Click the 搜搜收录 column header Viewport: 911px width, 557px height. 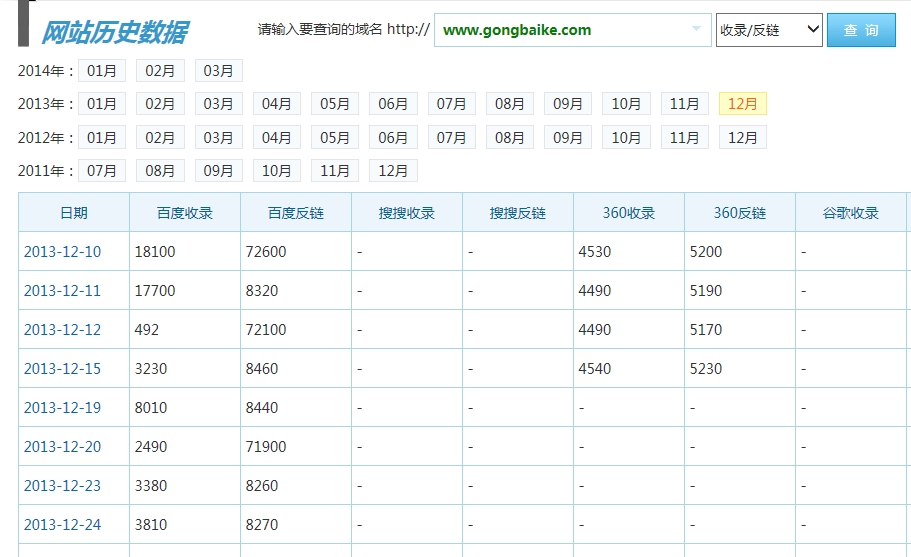click(x=407, y=213)
